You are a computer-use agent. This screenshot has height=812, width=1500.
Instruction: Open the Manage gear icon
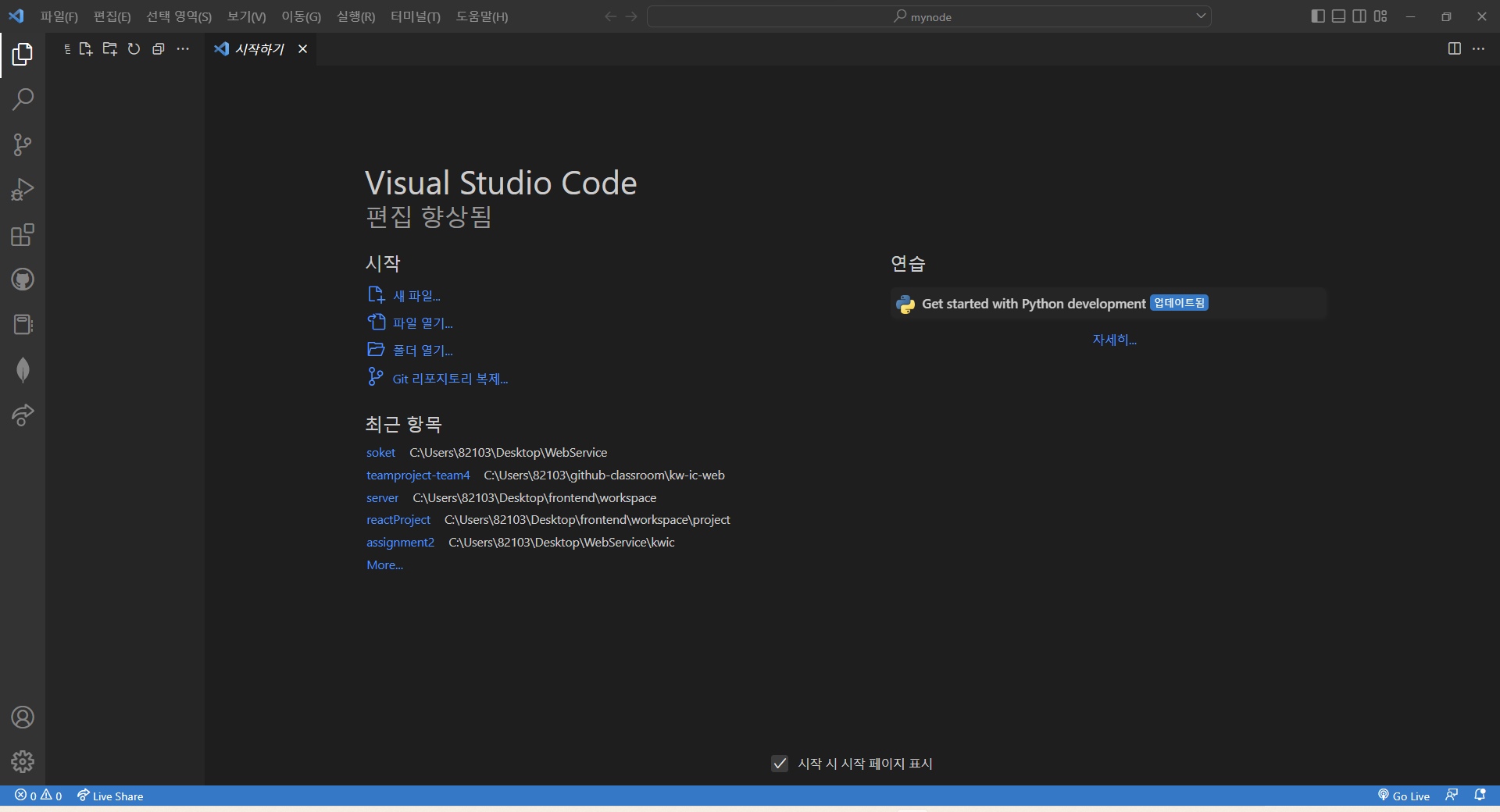[23, 761]
